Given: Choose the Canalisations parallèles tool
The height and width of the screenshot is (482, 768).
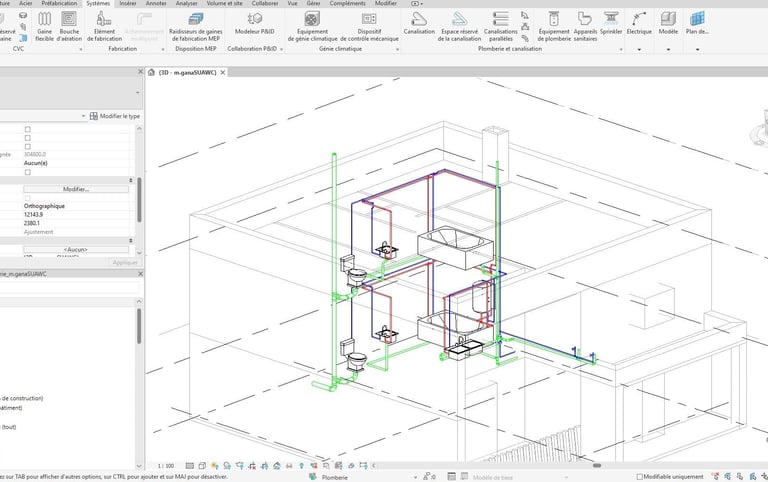Looking at the screenshot, I should pos(501,26).
